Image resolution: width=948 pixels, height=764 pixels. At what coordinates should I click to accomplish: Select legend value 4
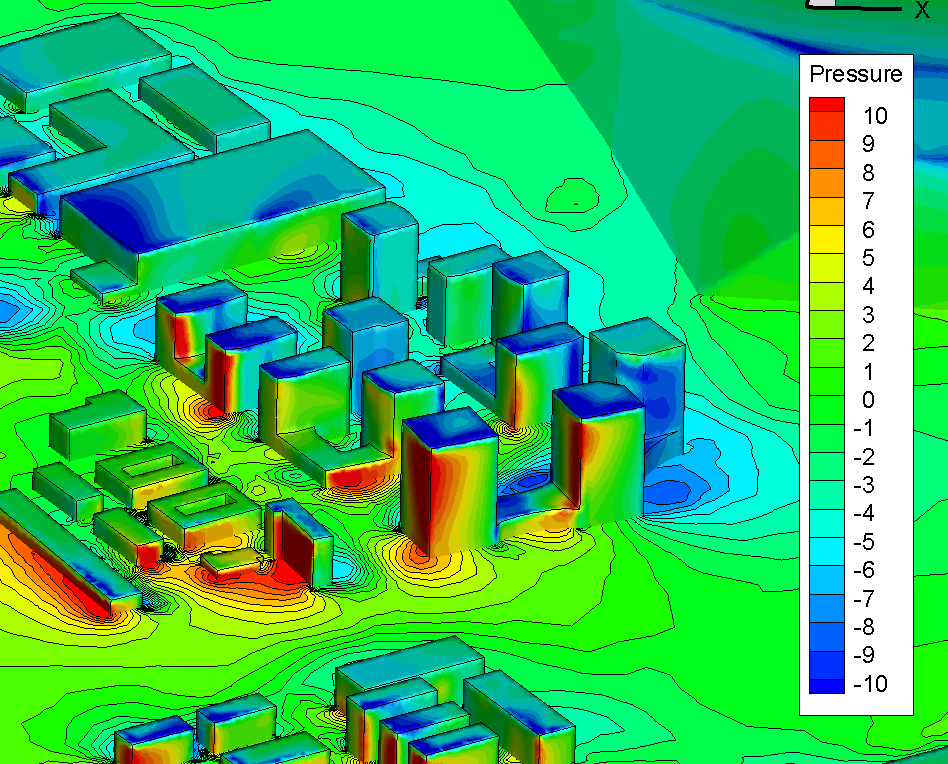point(868,286)
